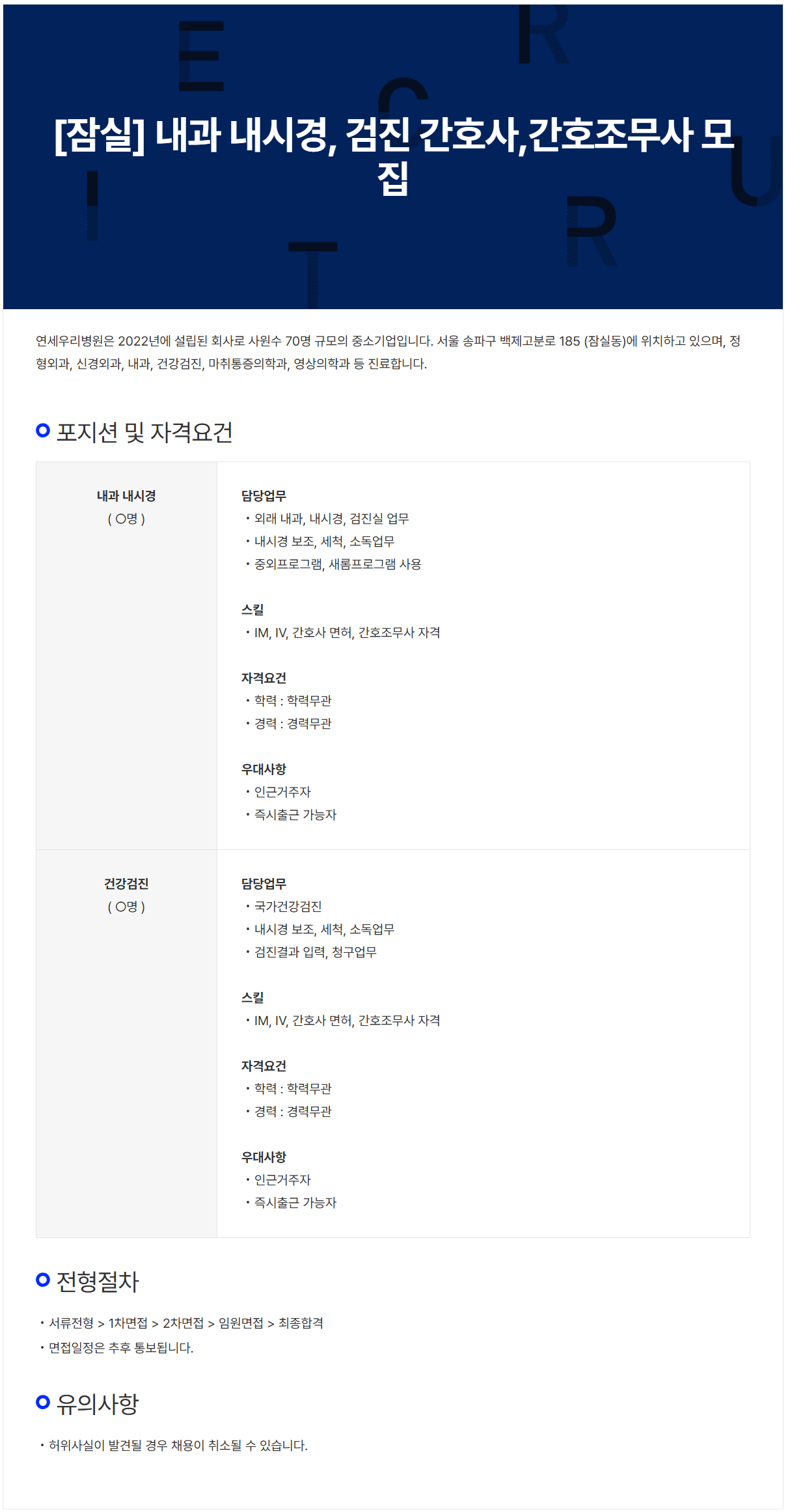Click 우대사항 heading in 건강검진 row
The height and width of the screenshot is (1512, 790).
264,1157
